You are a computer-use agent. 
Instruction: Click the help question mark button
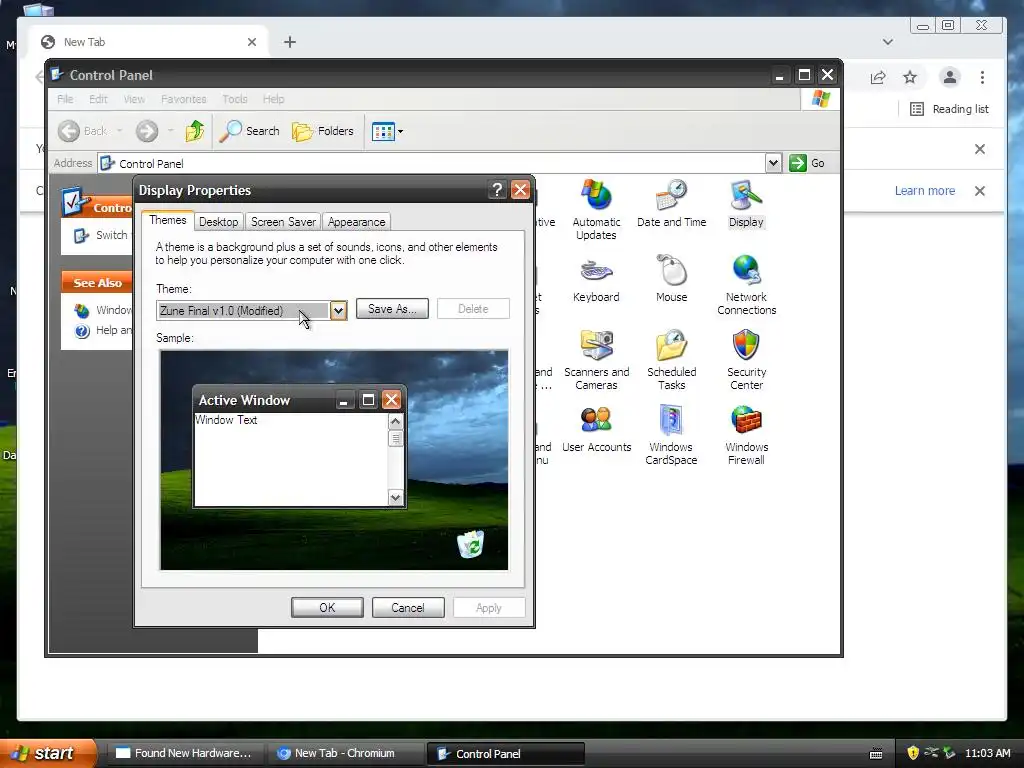pos(497,190)
